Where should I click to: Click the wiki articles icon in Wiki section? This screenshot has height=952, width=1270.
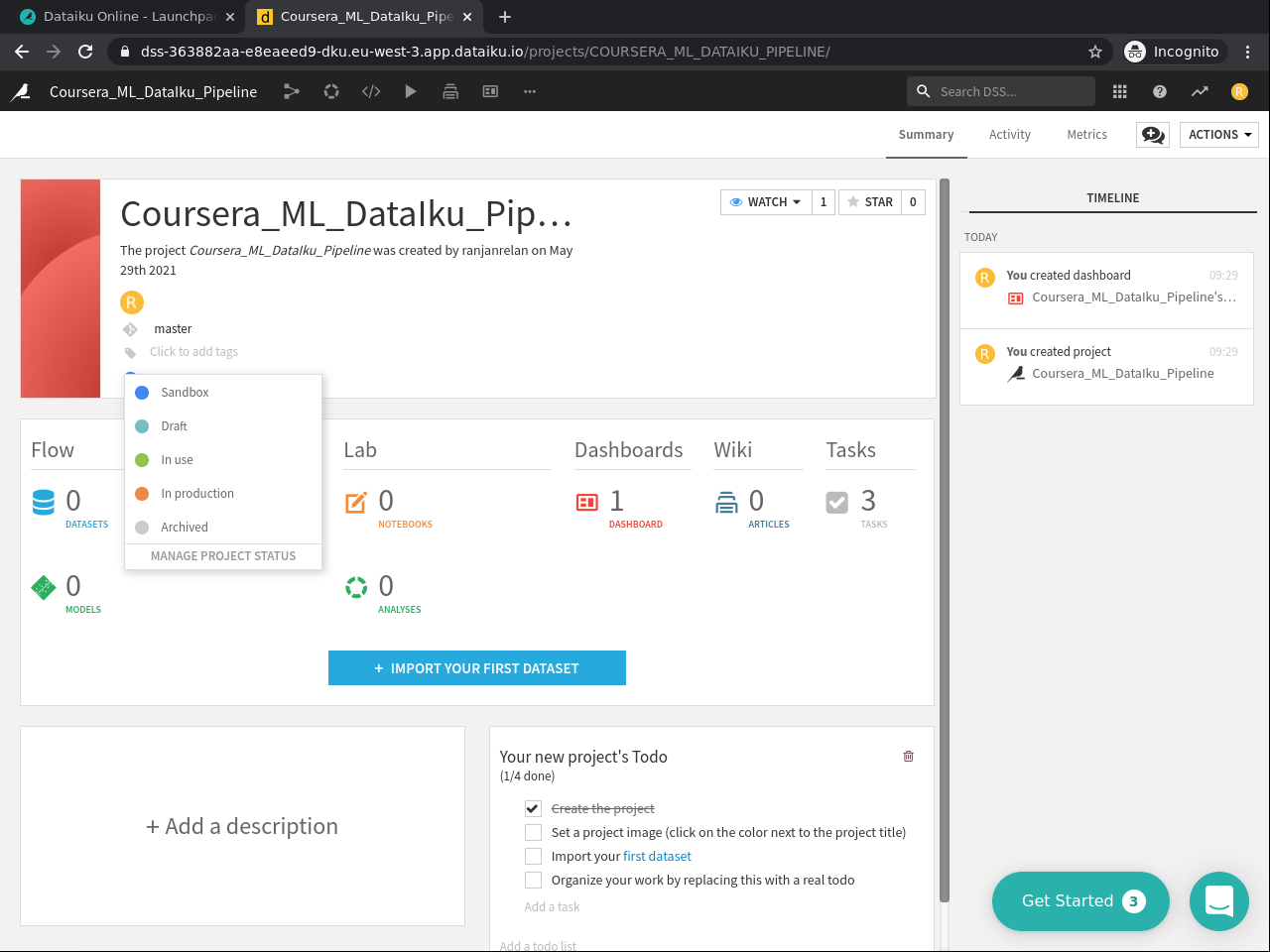(x=727, y=503)
